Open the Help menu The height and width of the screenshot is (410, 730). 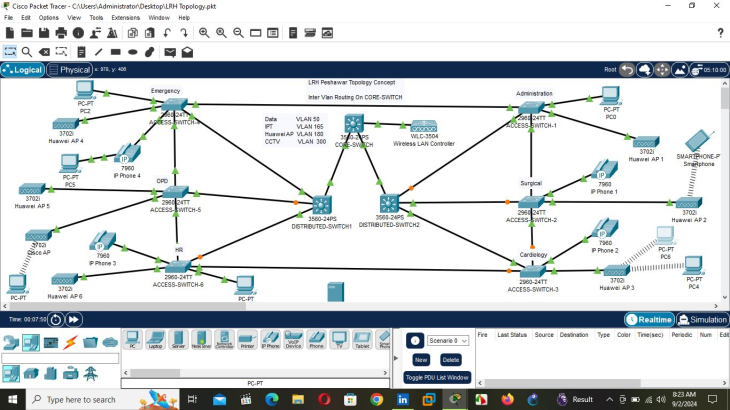[184, 18]
